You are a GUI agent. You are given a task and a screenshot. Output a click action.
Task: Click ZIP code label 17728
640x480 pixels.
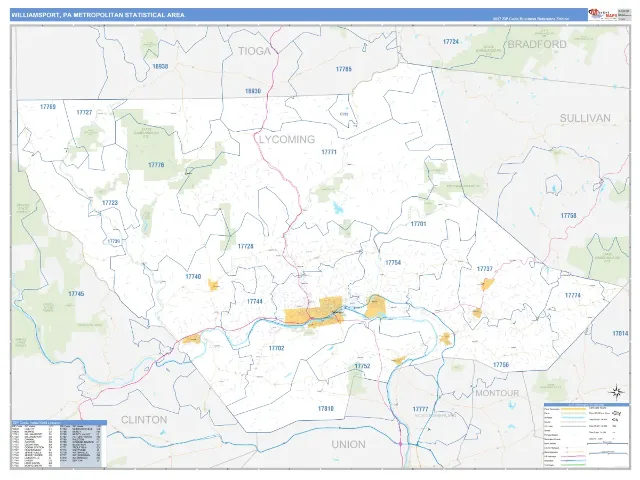click(245, 247)
